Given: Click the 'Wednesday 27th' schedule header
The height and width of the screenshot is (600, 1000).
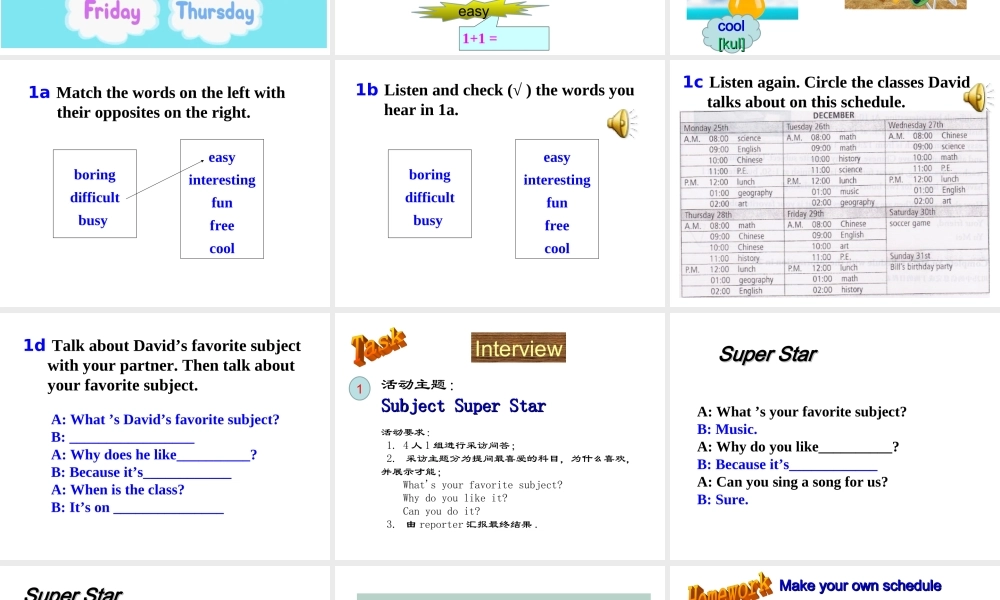Looking at the screenshot, I should pyautogui.click(x=915, y=125).
